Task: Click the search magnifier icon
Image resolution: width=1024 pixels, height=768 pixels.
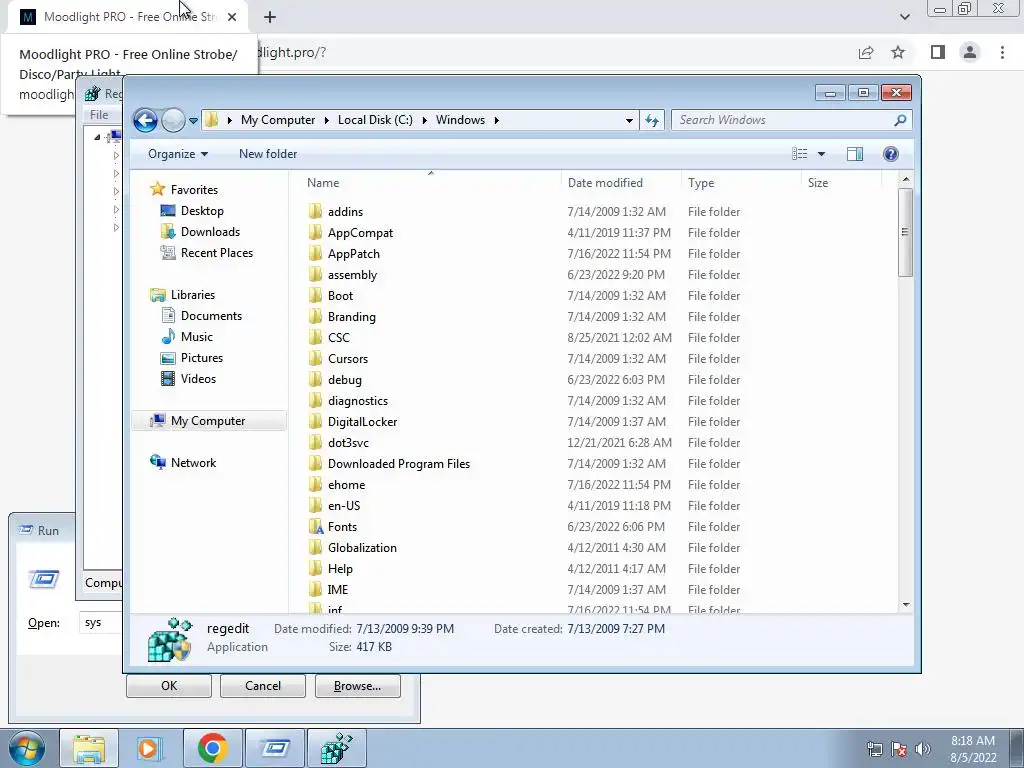Action: 901,120
